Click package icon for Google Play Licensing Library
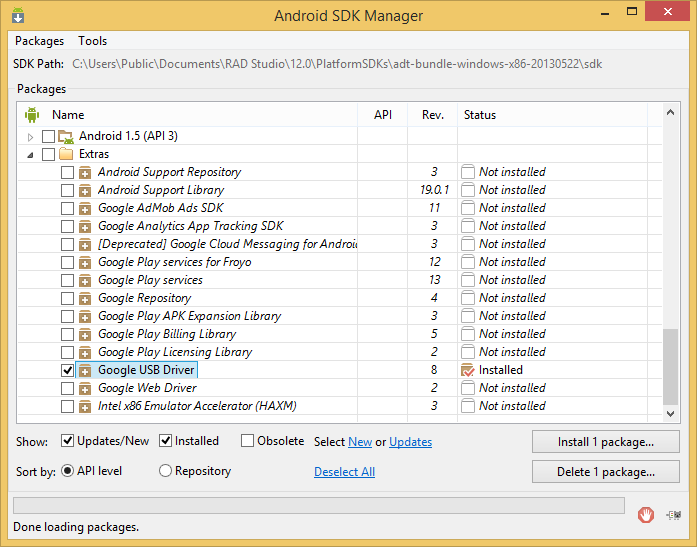697x547 pixels. pos(85,352)
